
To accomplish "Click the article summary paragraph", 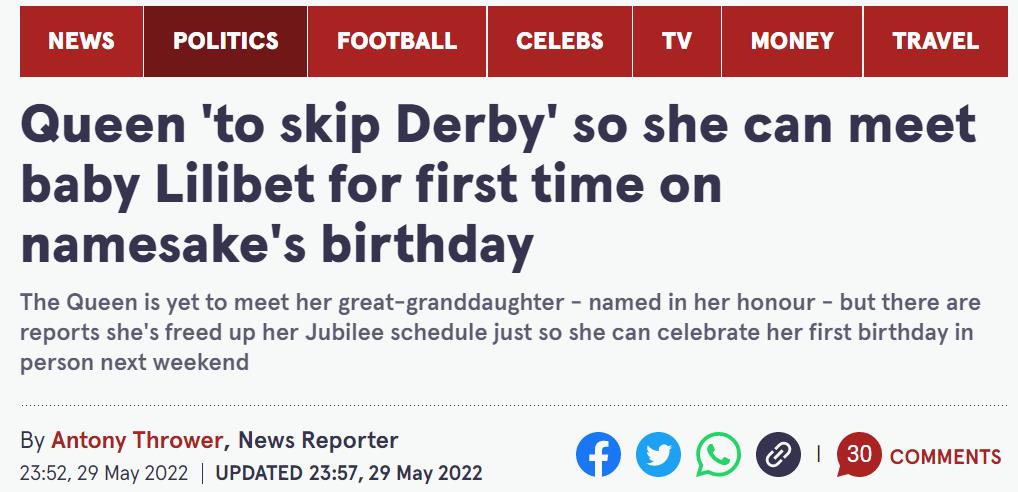I will click(x=500, y=332).
